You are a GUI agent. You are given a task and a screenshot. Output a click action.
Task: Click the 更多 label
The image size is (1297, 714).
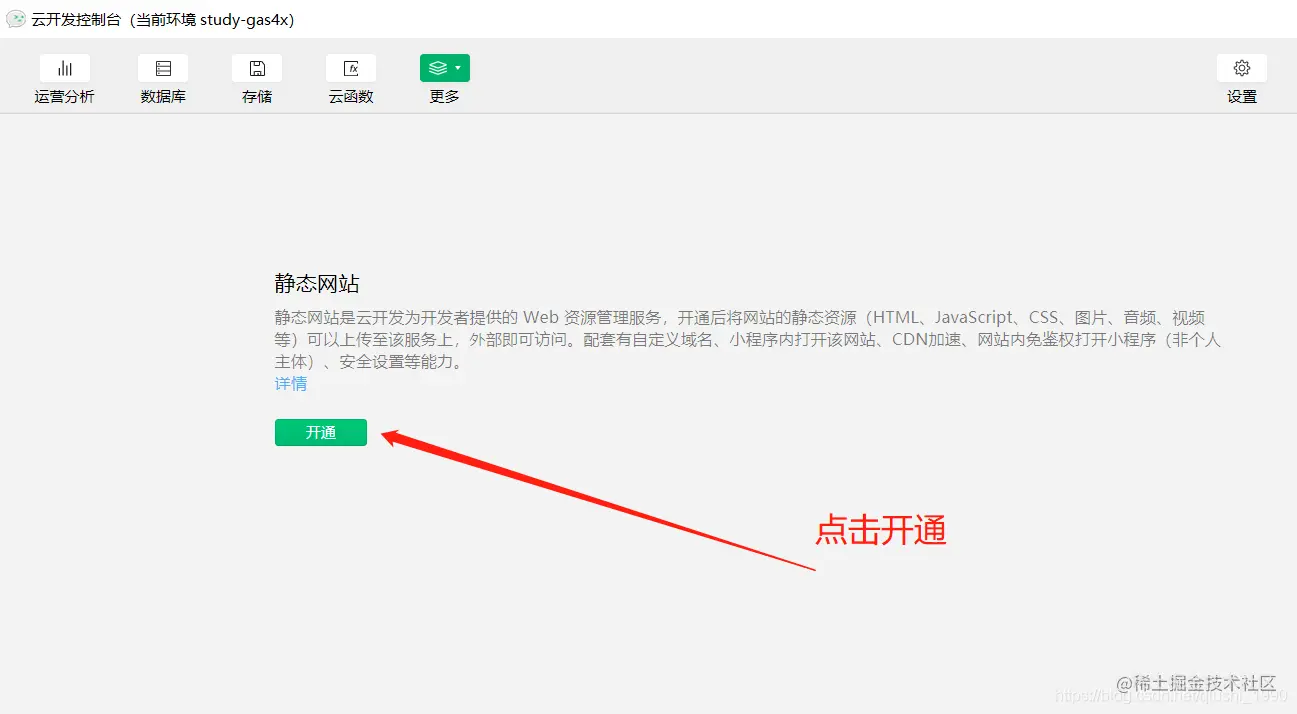[445, 97]
